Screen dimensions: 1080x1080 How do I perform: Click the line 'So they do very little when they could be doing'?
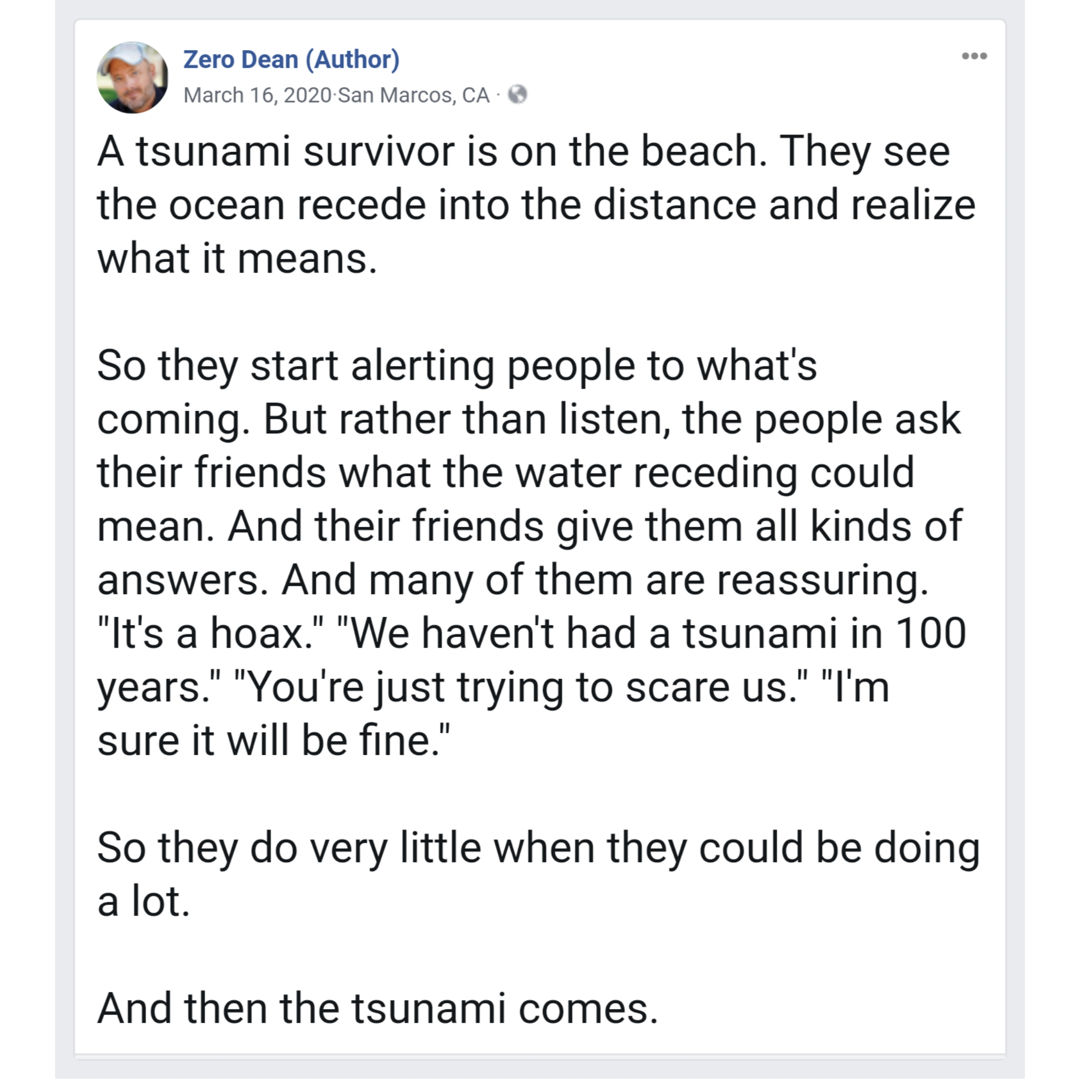[538, 849]
